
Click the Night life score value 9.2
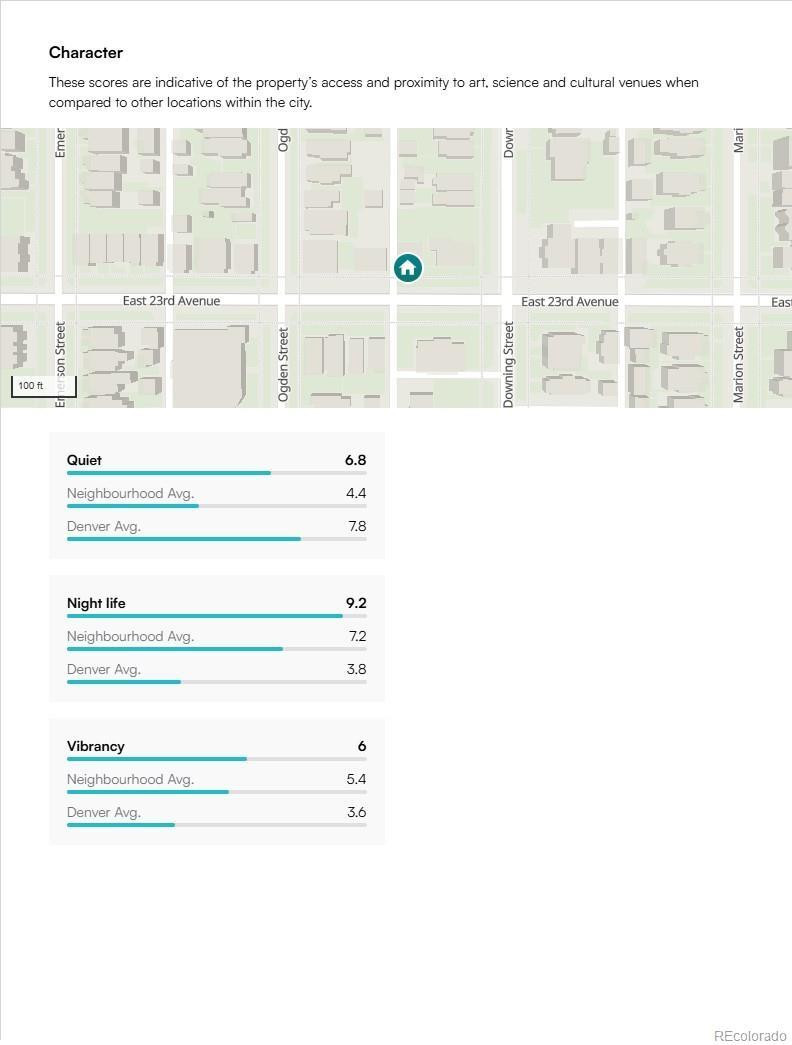tap(356, 603)
